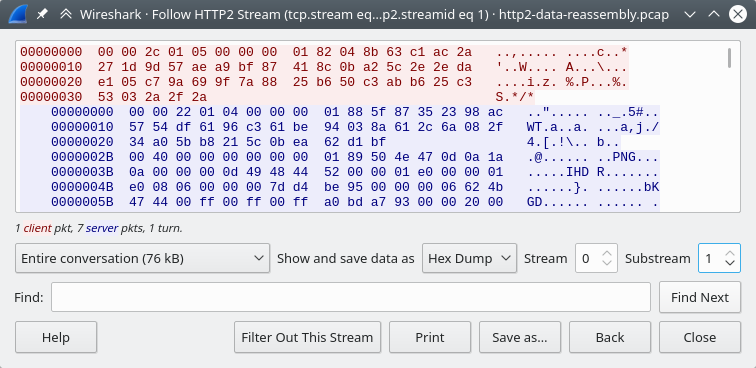This screenshot has height=368, width=756.
Task: Focus the Find text field
Action: (x=351, y=297)
